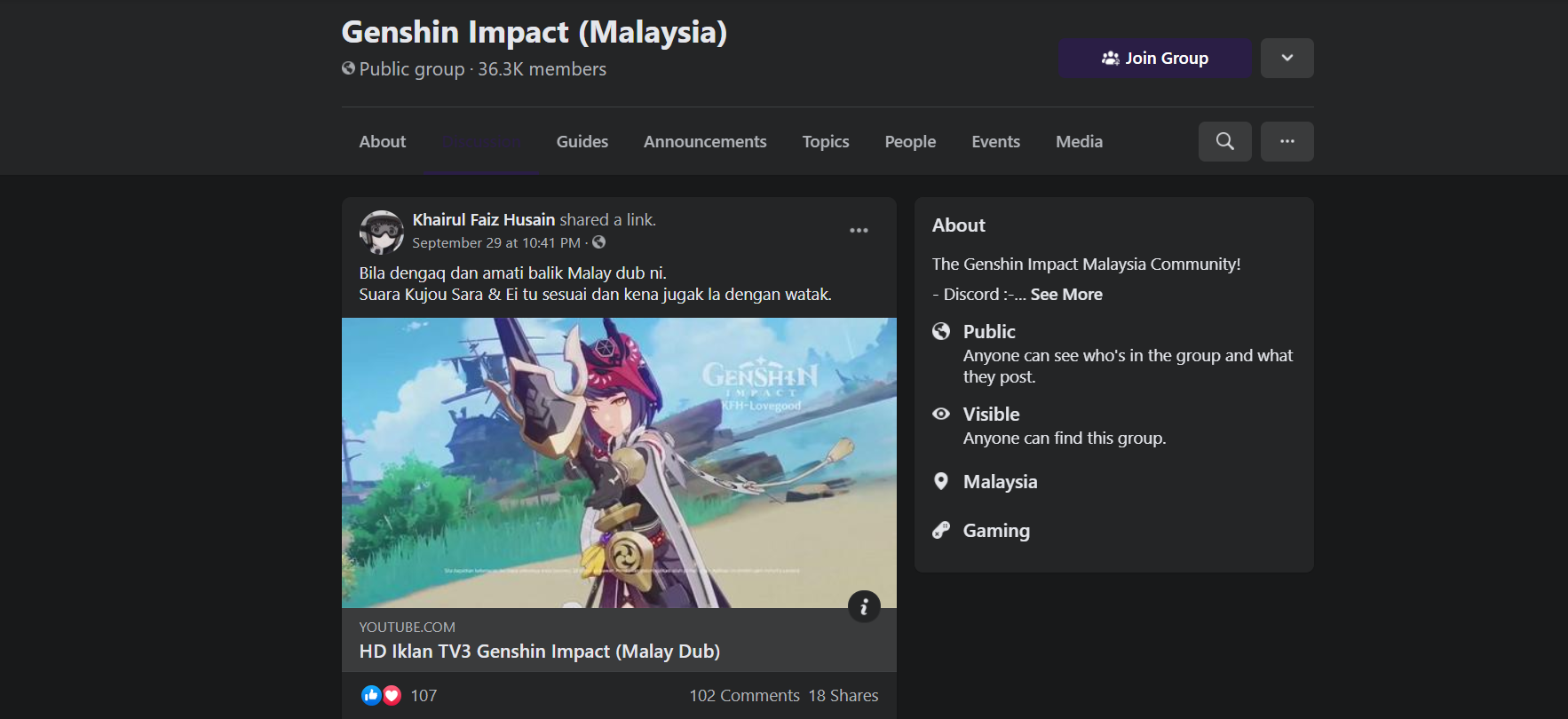
Task: Go to the People tab
Action: tap(910, 142)
